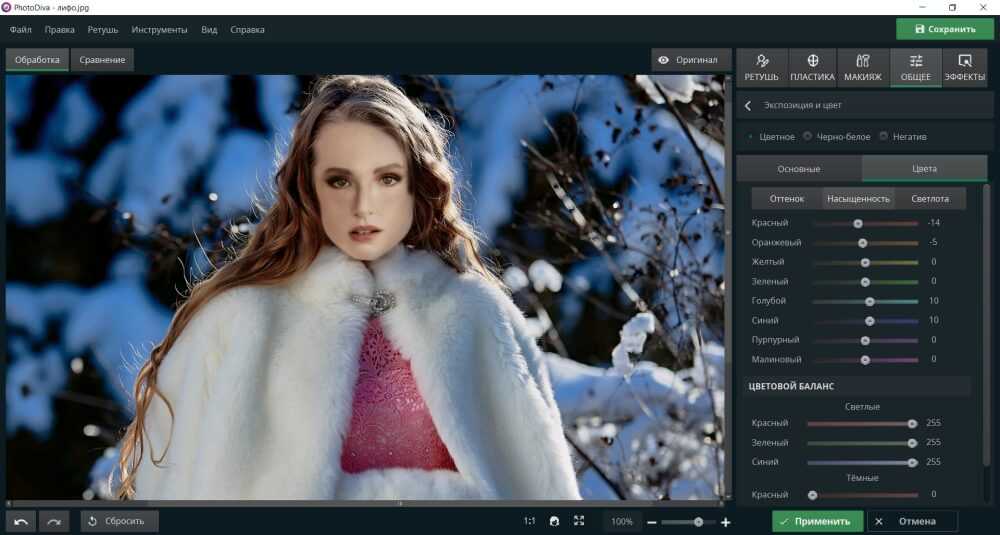This screenshot has height=535, width=1000.
Task: Go back from Экспозиция и цвет panel
Action: [x=748, y=104]
